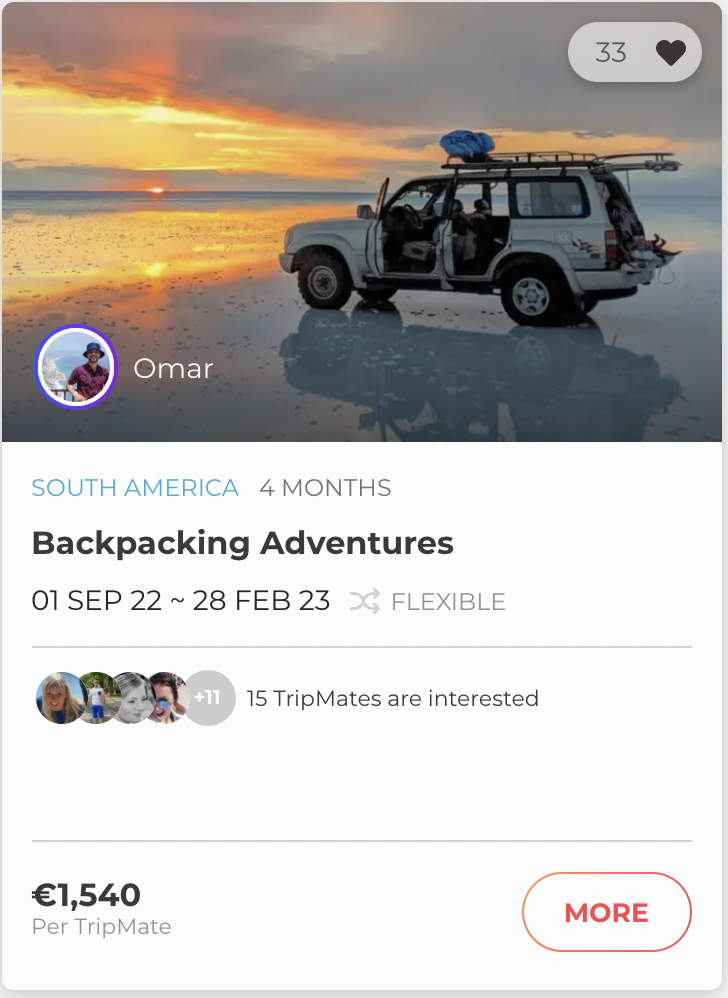Click the host name Omar
Screen dimensions: 728x998
point(173,368)
